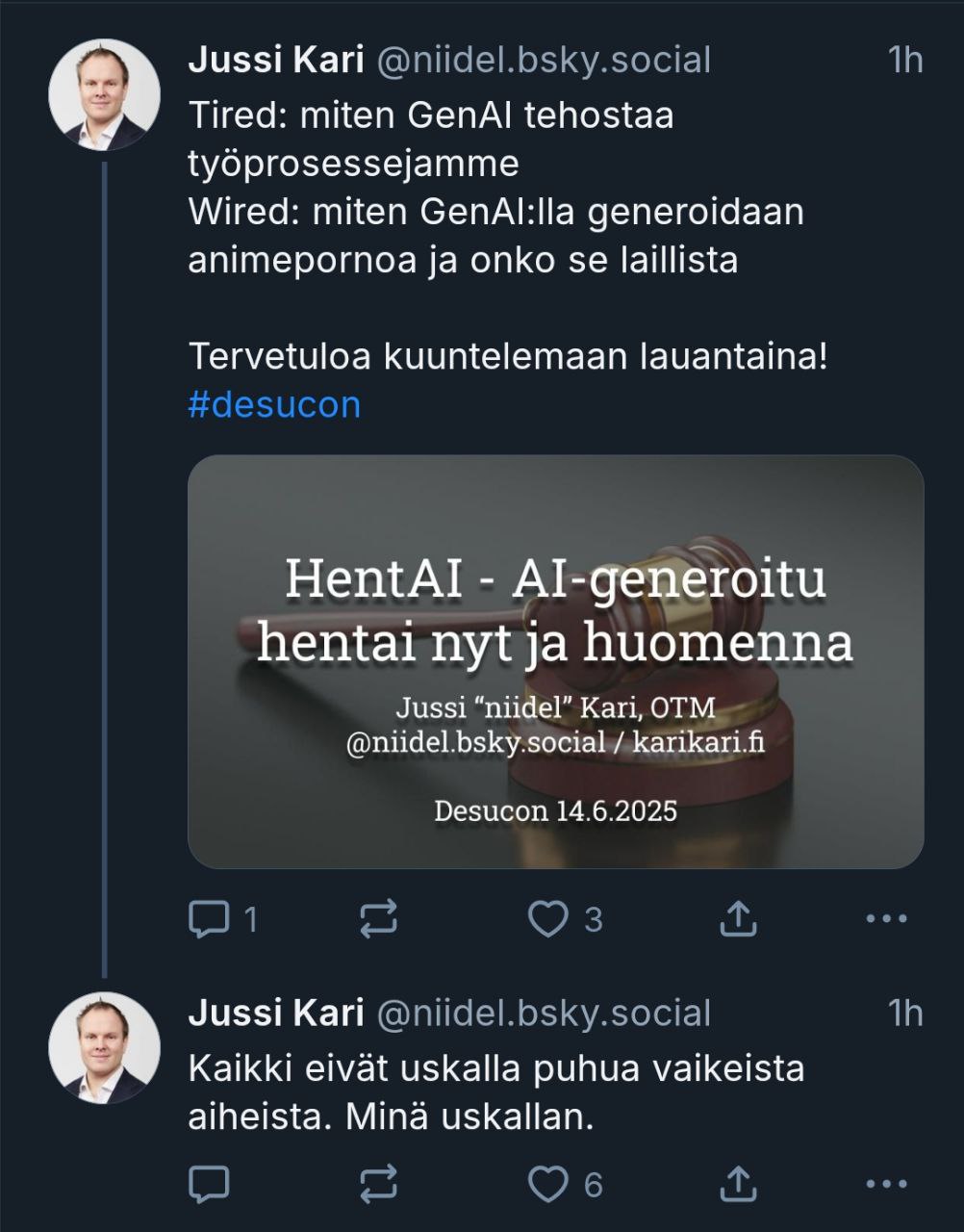Like the post with 6 likes
The height and width of the screenshot is (1232, 964).
pos(549,1183)
